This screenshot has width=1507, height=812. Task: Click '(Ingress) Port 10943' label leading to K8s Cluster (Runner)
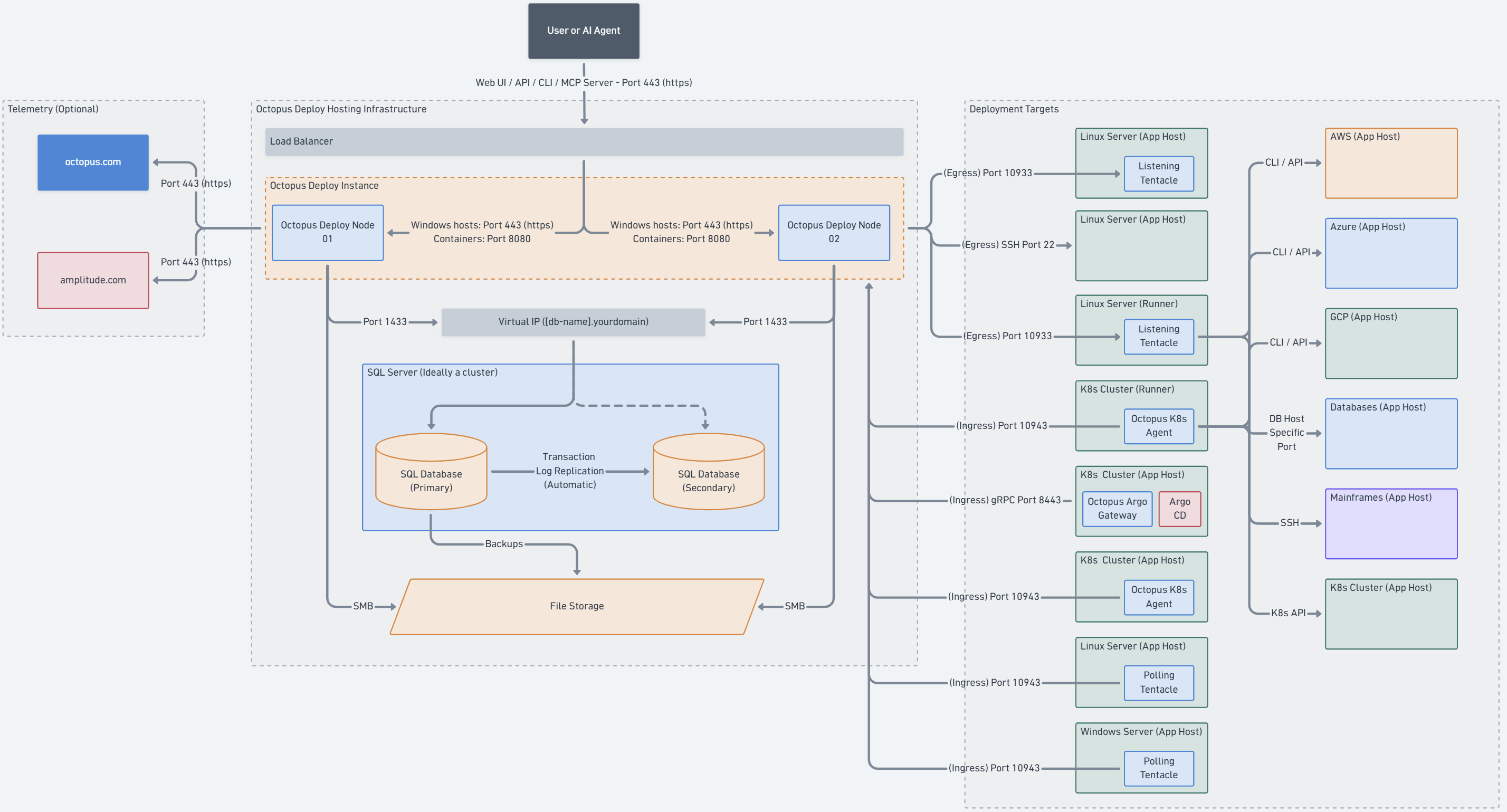click(1002, 426)
